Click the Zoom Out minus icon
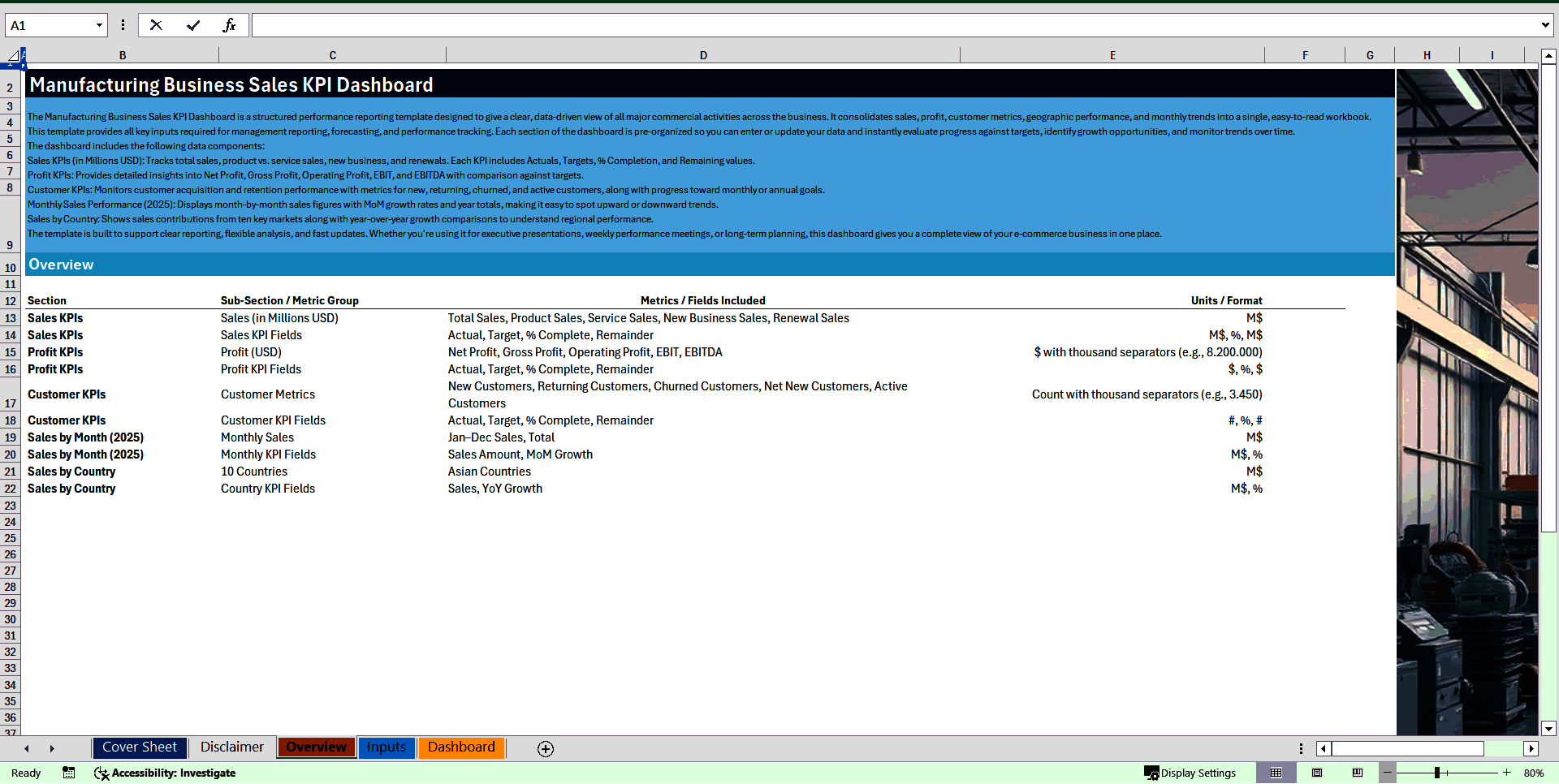Screen dimensions: 1559x784 point(1388,773)
